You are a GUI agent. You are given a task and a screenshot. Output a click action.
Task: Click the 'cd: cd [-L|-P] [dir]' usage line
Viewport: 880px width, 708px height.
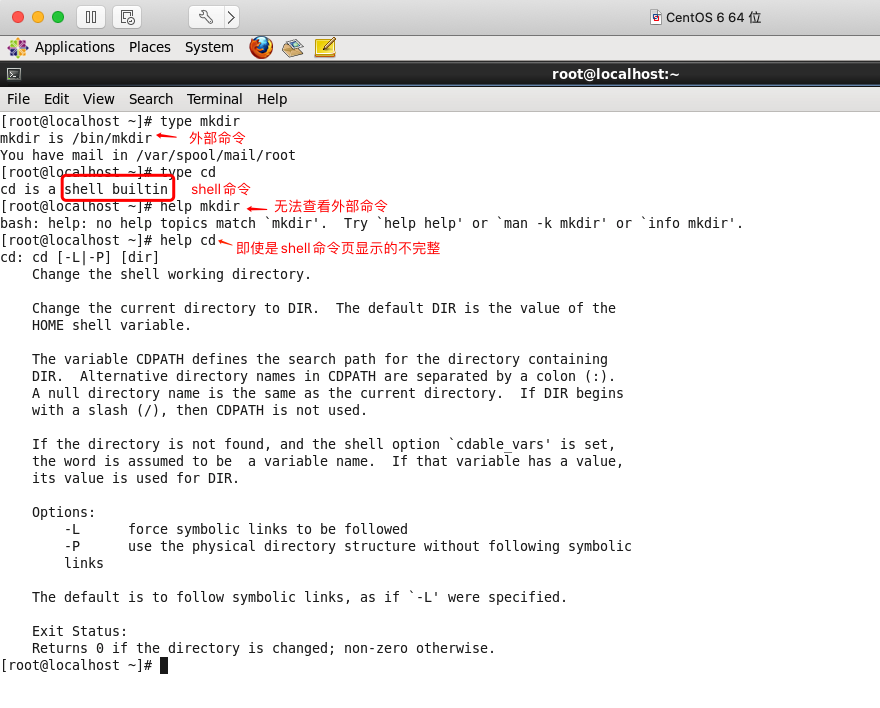point(80,258)
